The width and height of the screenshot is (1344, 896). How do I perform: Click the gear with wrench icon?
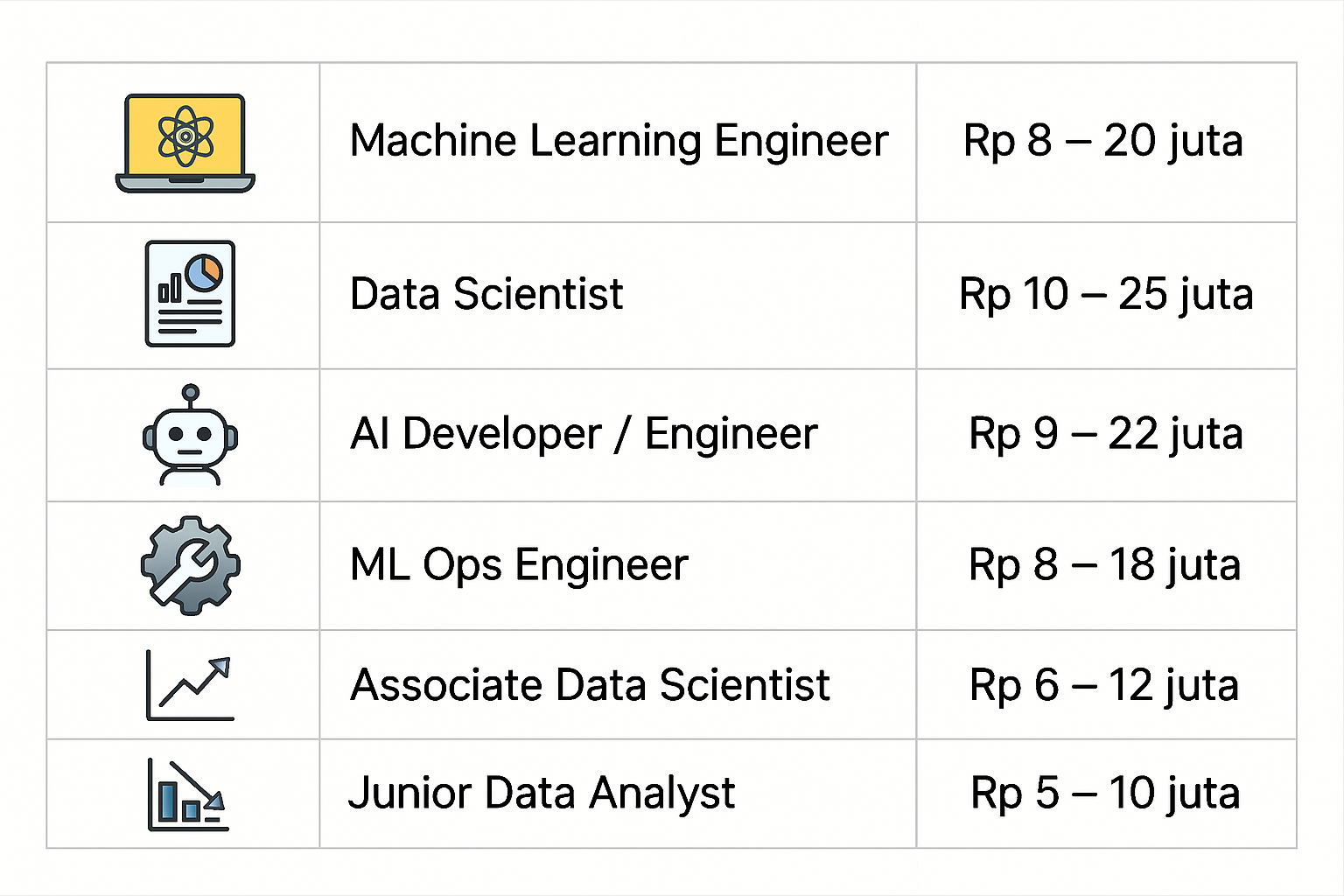coord(190,565)
